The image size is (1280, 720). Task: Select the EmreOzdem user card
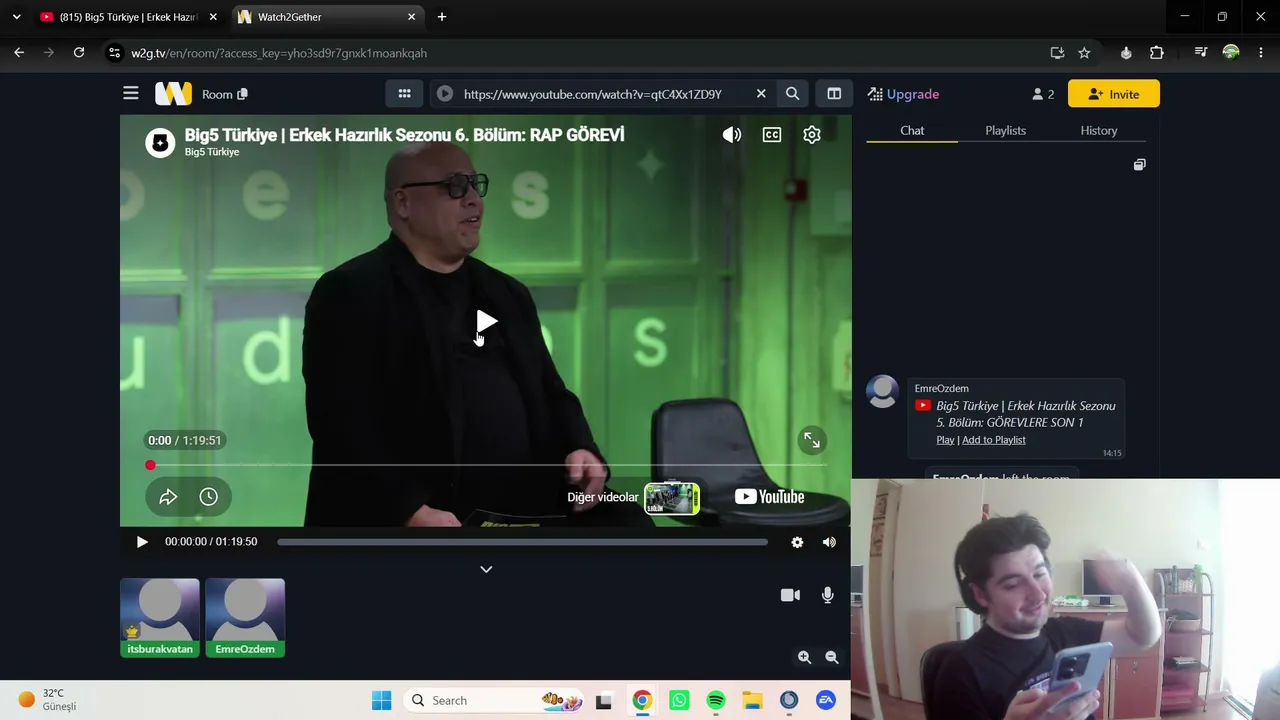[245, 618]
